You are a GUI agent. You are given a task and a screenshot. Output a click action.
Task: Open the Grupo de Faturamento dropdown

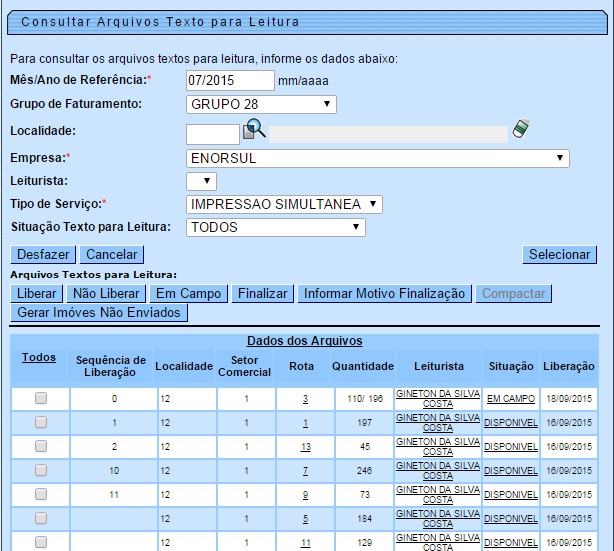261,104
